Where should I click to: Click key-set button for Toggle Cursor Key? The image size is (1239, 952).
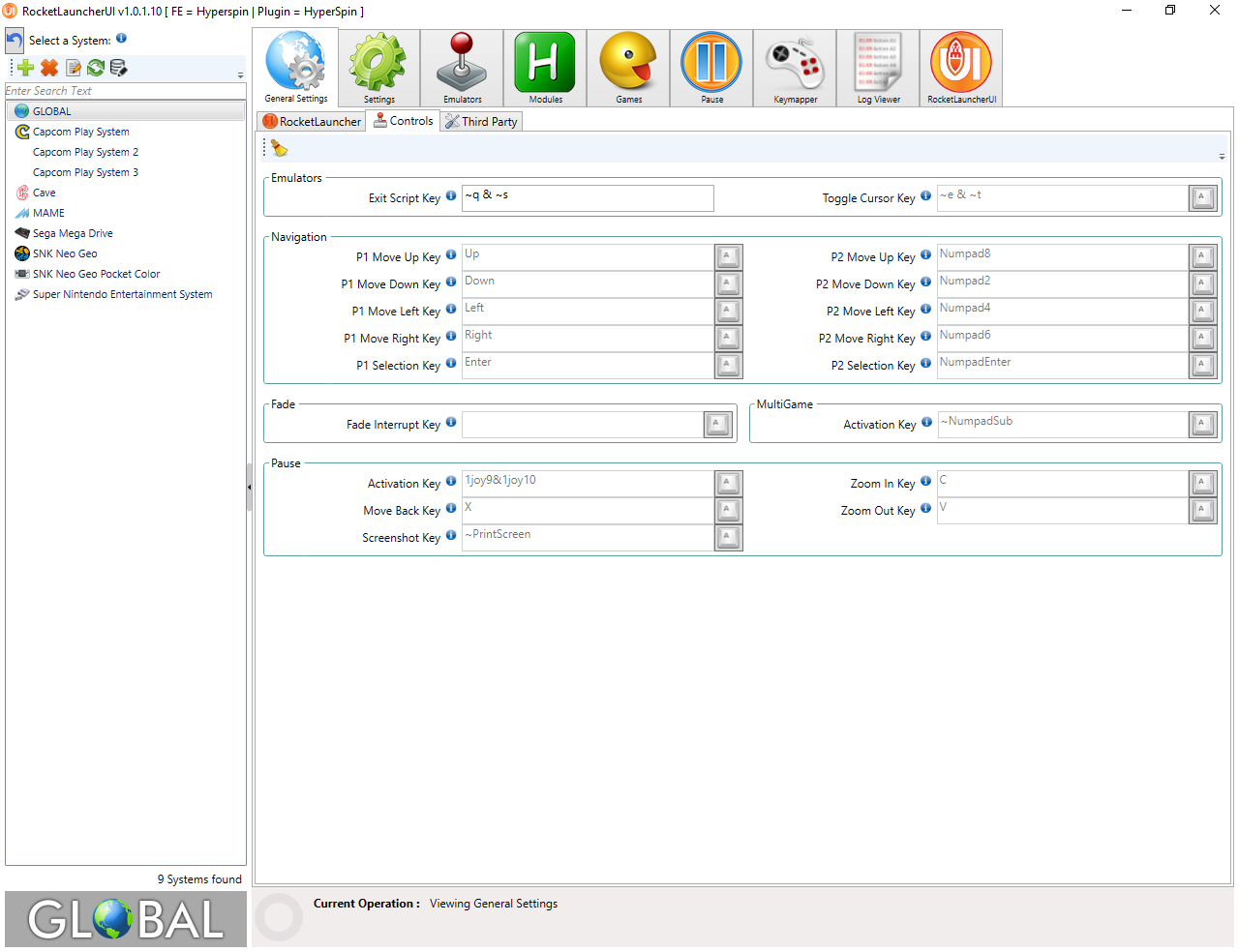[x=1202, y=198]
